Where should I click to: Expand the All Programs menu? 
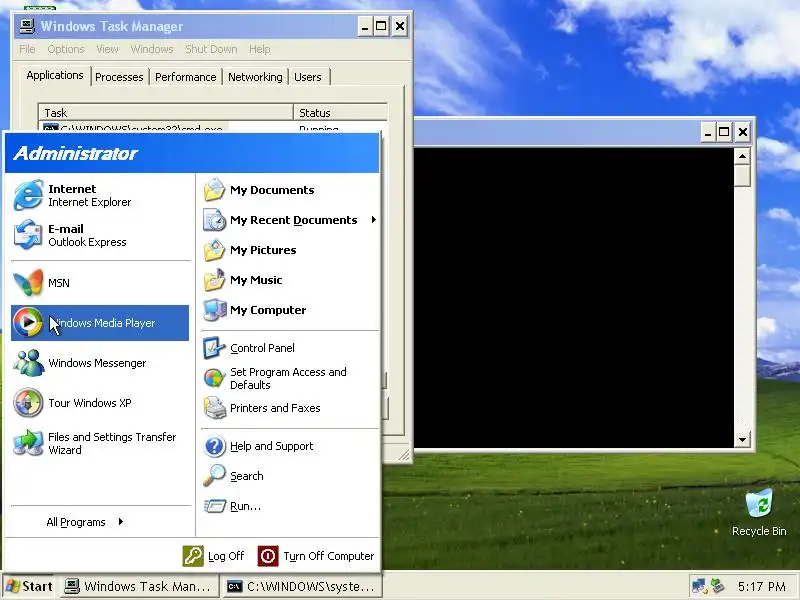(85, 522)
